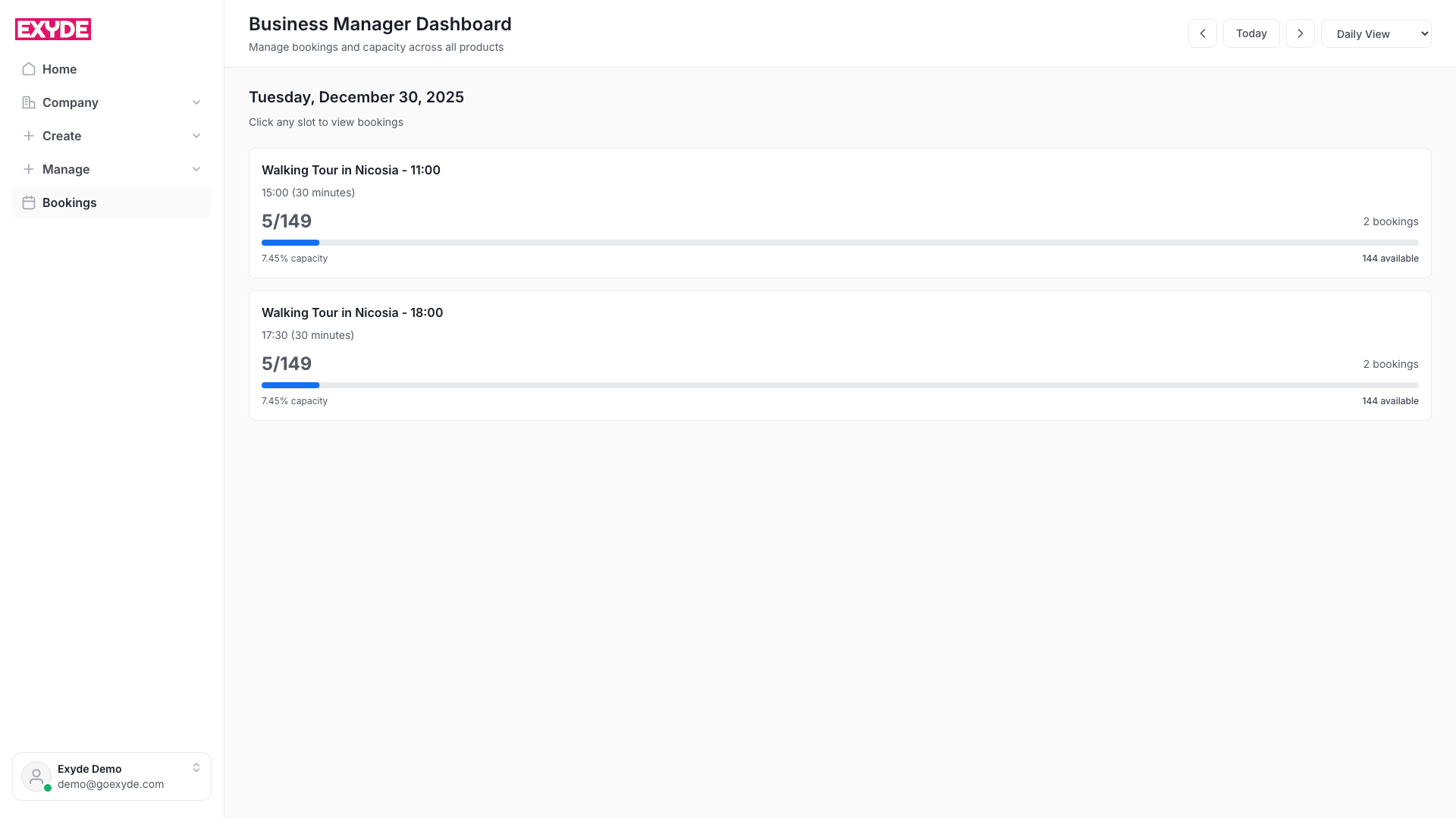
Task: Select Home in the sidebar menu
Action: click(59, 69)
